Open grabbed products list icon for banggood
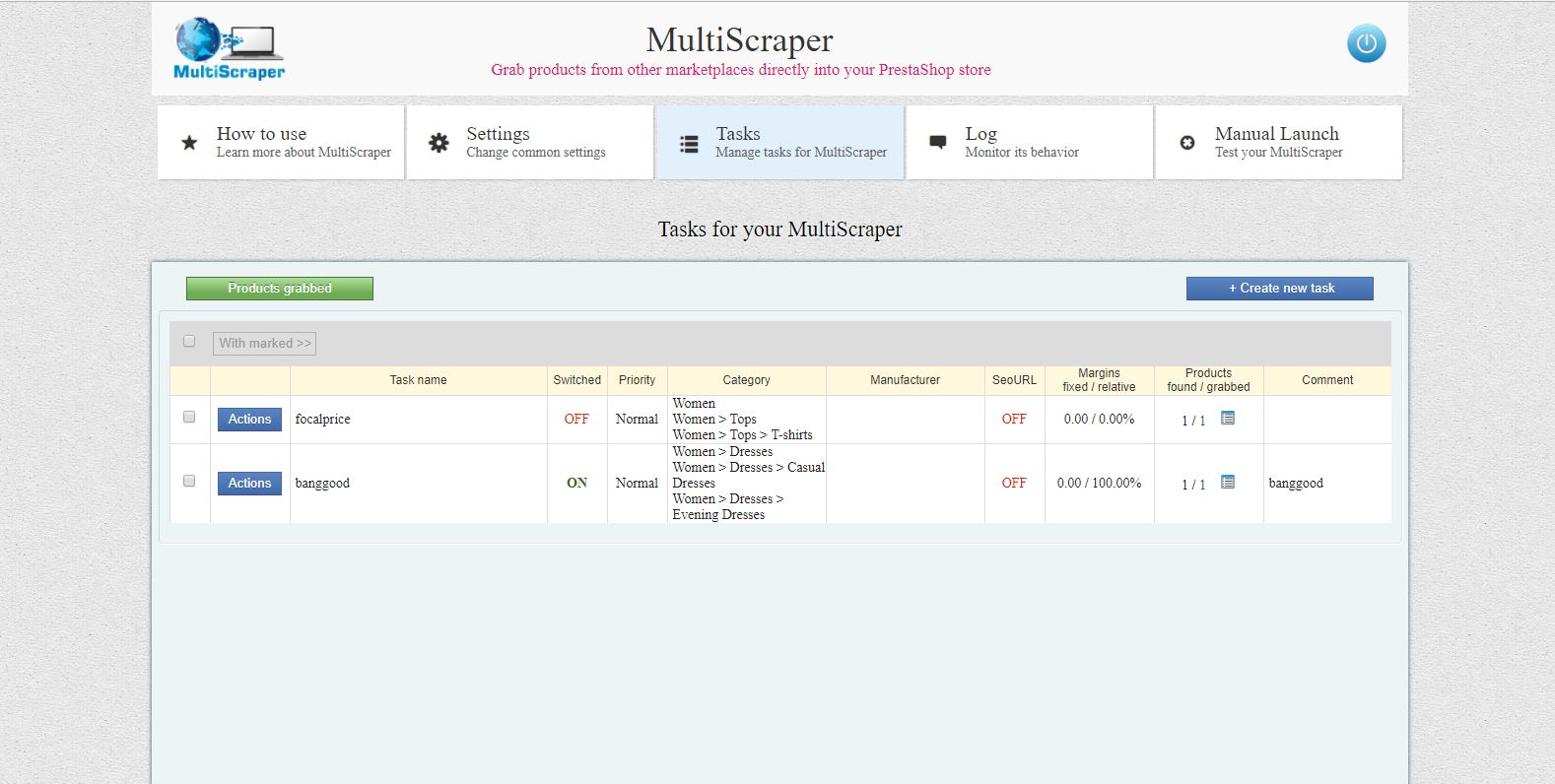Viewport: 1555px width, 784px height. pyautogui.click(x=1228, y=482)
